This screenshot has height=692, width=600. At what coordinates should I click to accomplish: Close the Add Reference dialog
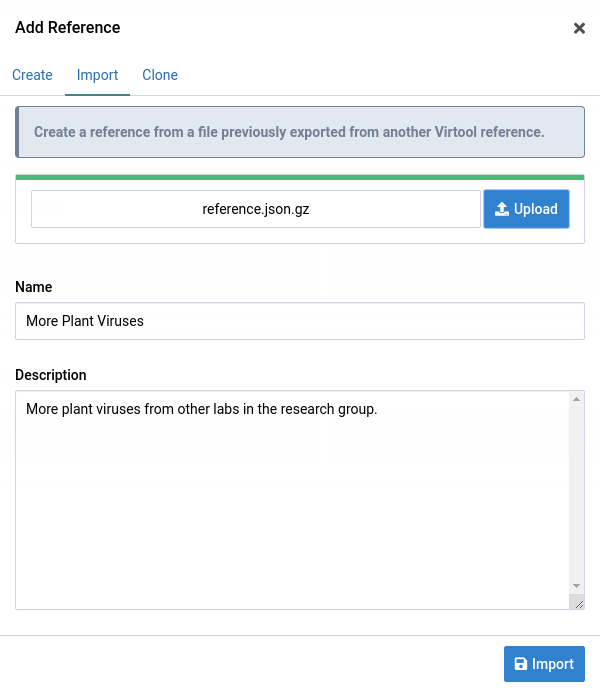pyautogui.click(x=579, y=28)
